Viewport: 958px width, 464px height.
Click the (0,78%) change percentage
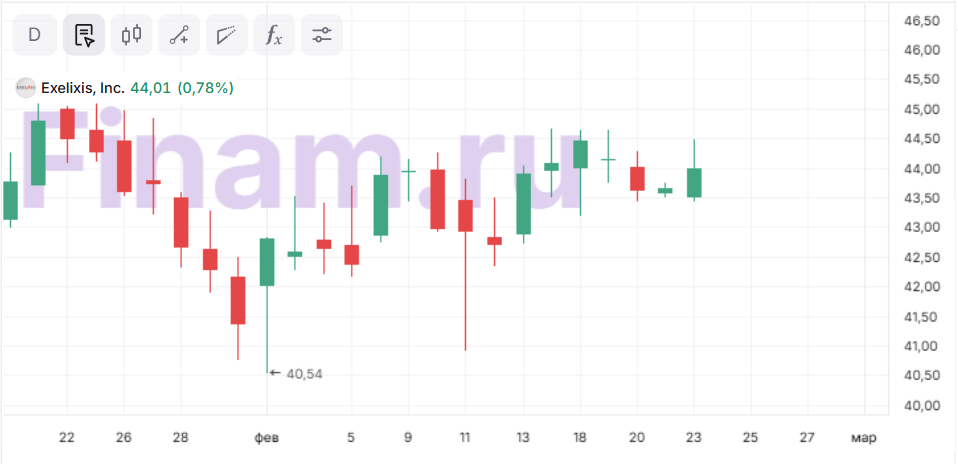pos(205,88)
